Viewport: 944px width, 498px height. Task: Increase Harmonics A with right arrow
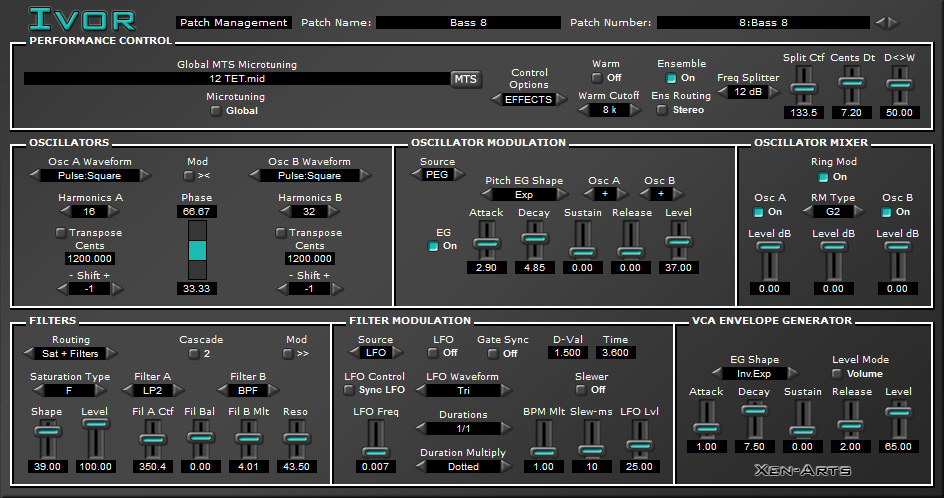pos(114,212)
